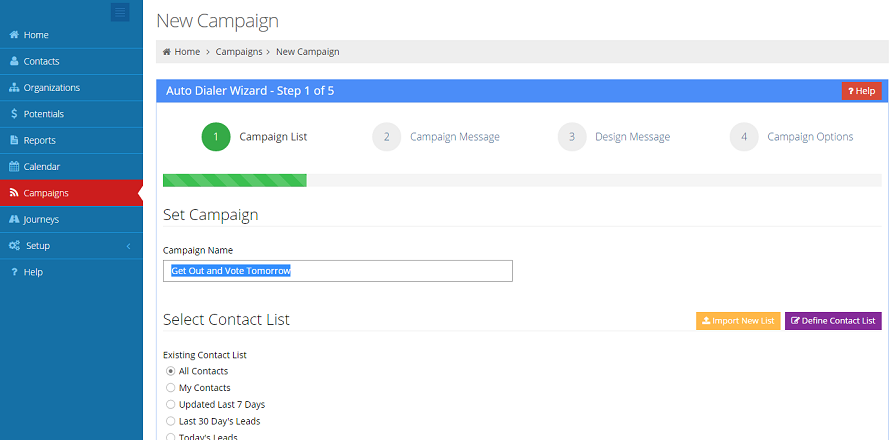
Task: Click the Calendar icon in sidebar
Action: (x=14, y=166)
